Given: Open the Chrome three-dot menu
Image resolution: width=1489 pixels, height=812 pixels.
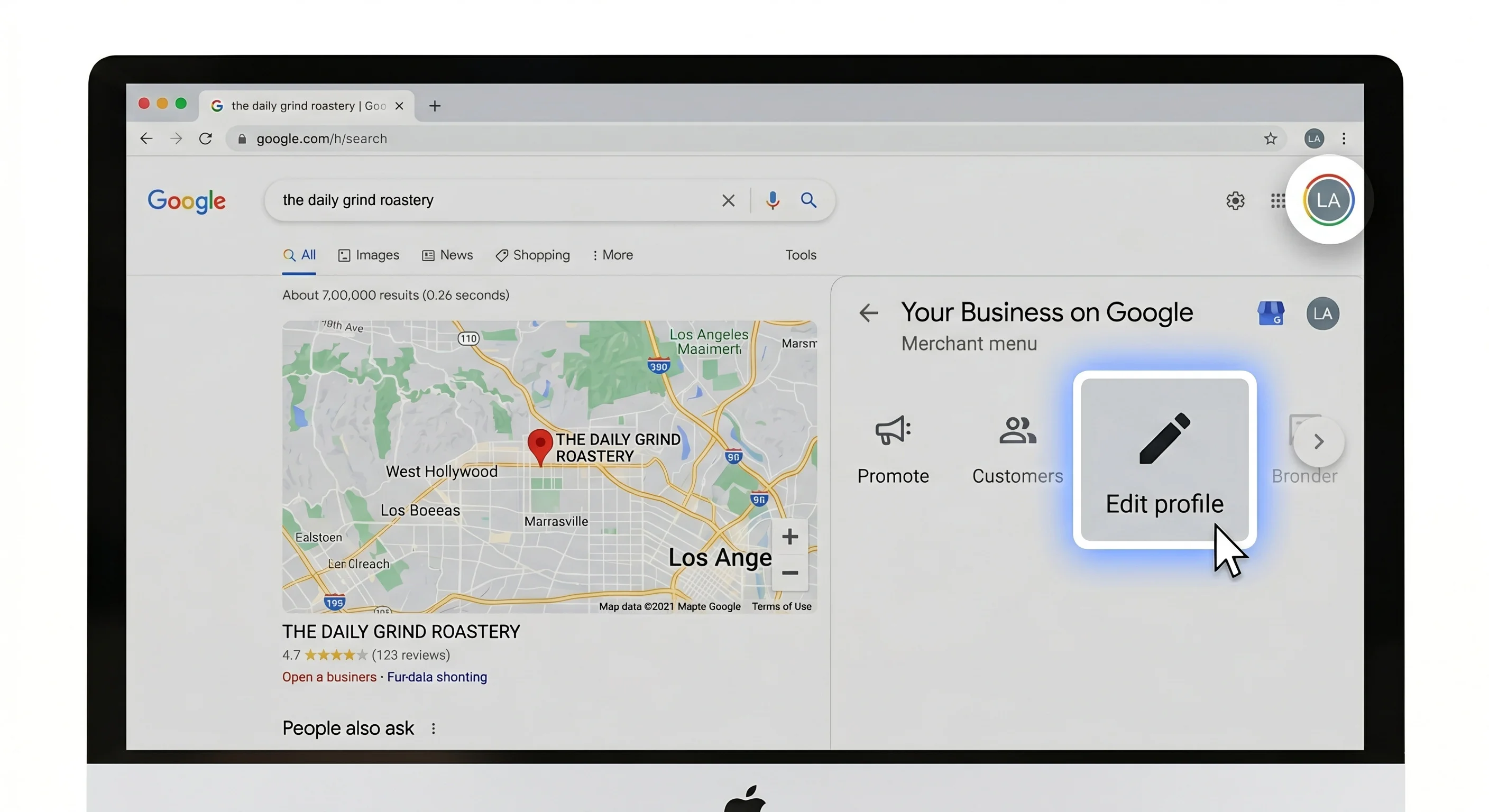Looking at the screenshot, I should pyautogui.click(x=1344, y=139).
